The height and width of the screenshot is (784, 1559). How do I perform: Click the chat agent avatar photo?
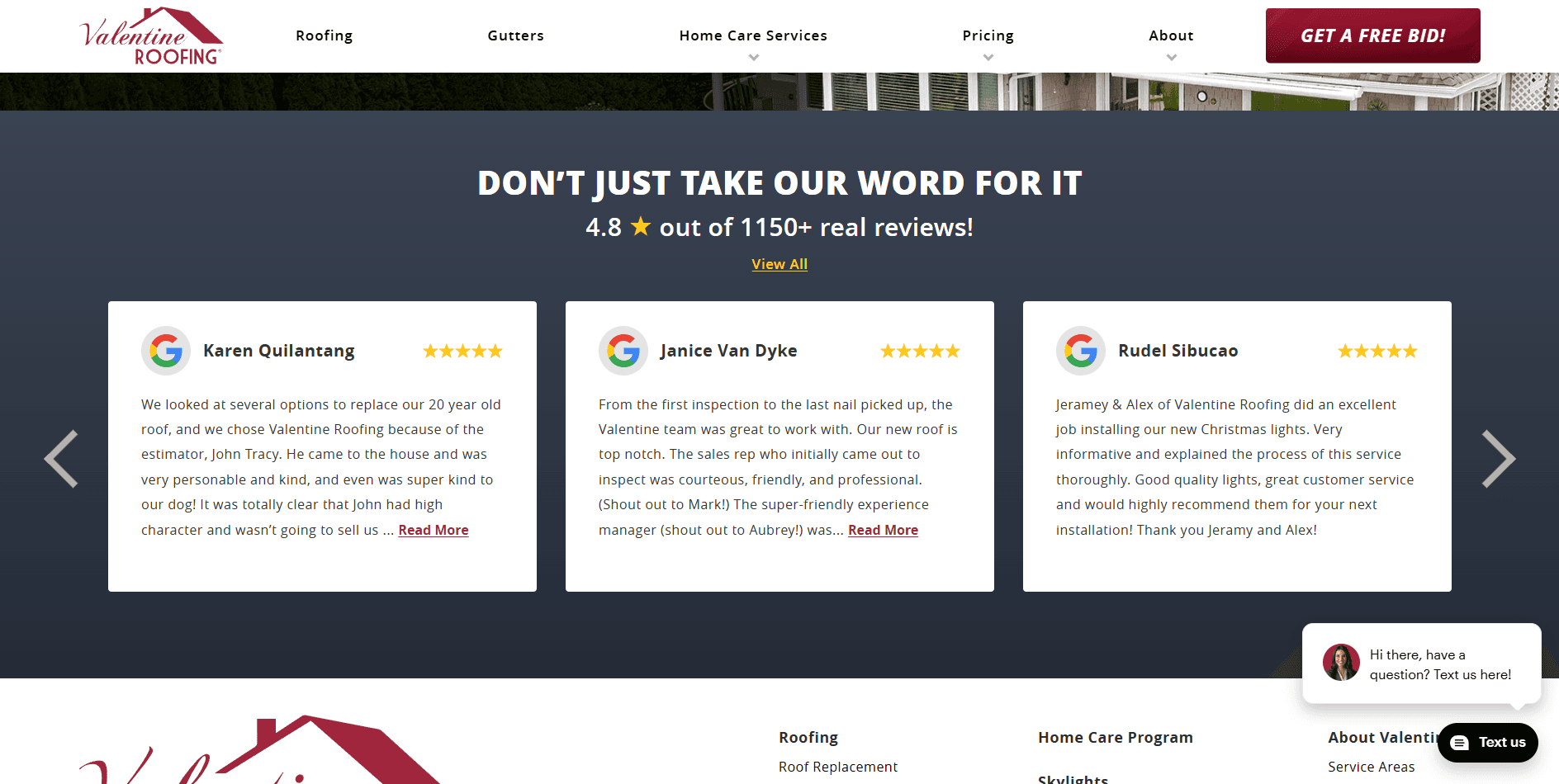(1341, 662)
